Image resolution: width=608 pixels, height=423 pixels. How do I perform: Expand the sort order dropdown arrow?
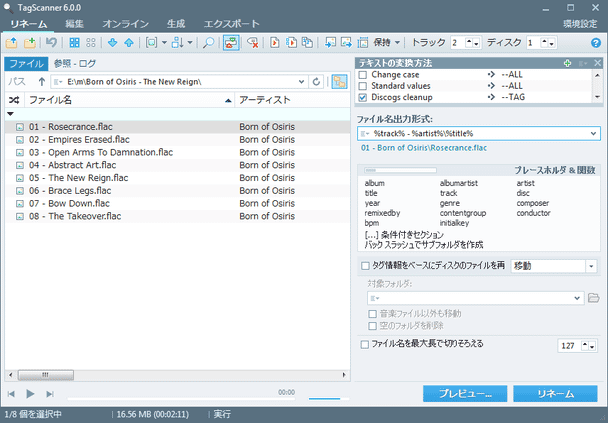click(x=190, y=43)
